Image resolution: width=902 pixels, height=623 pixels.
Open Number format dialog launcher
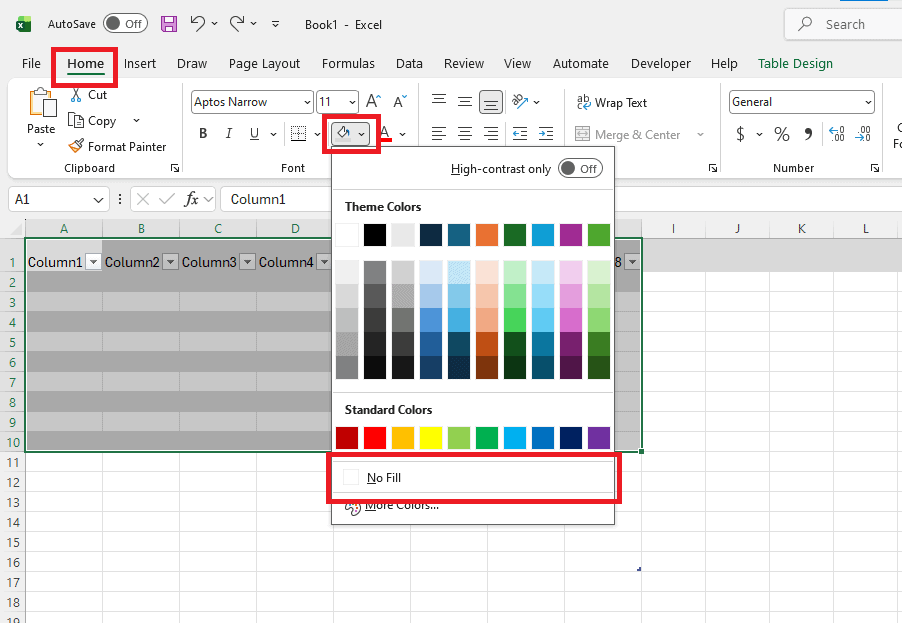tap(874, 168)
